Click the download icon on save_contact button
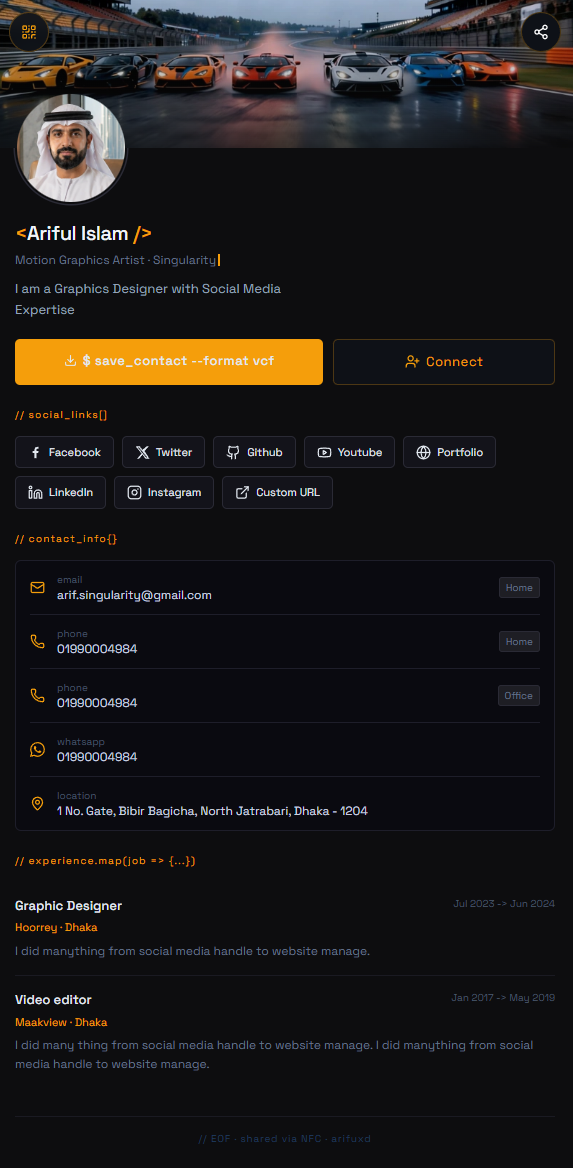This screenshot has width=573, height=1168. pos(71,361)
